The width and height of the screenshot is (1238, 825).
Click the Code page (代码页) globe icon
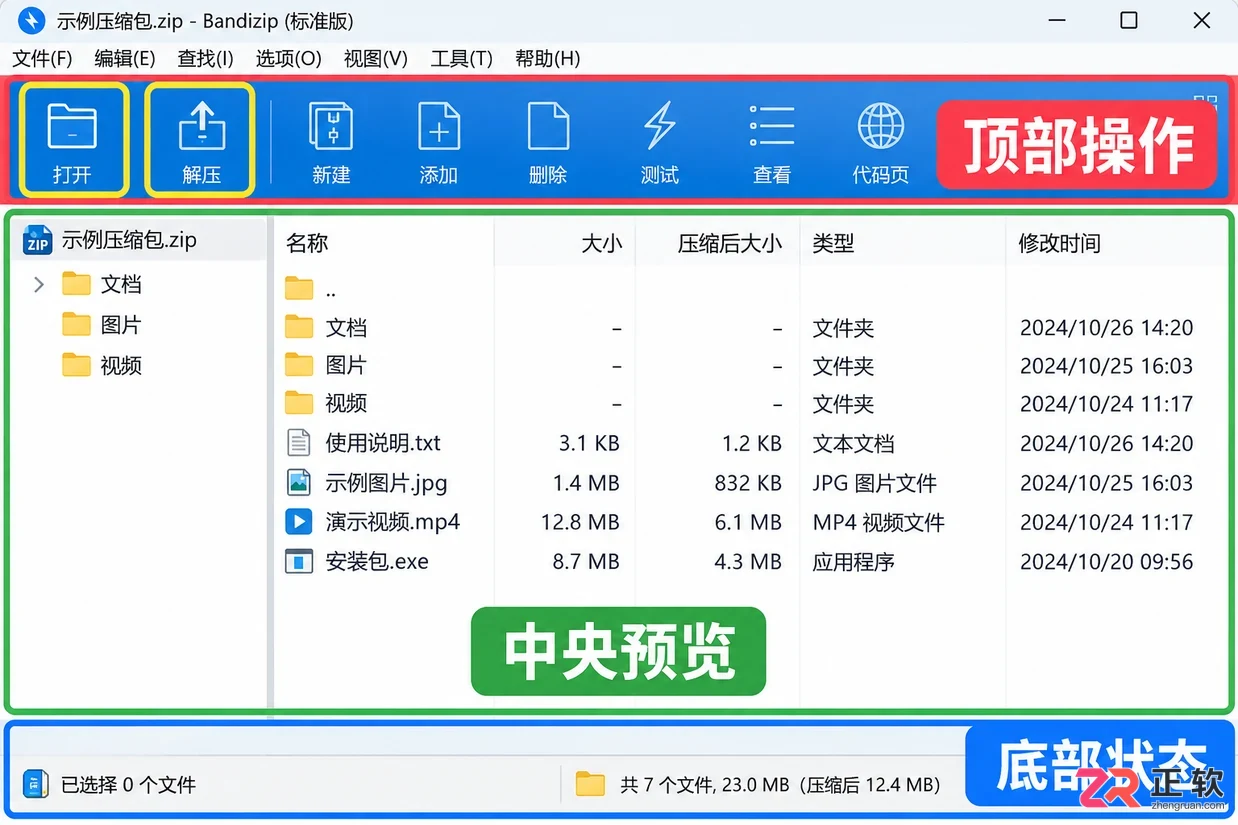(x=881, y=127)
